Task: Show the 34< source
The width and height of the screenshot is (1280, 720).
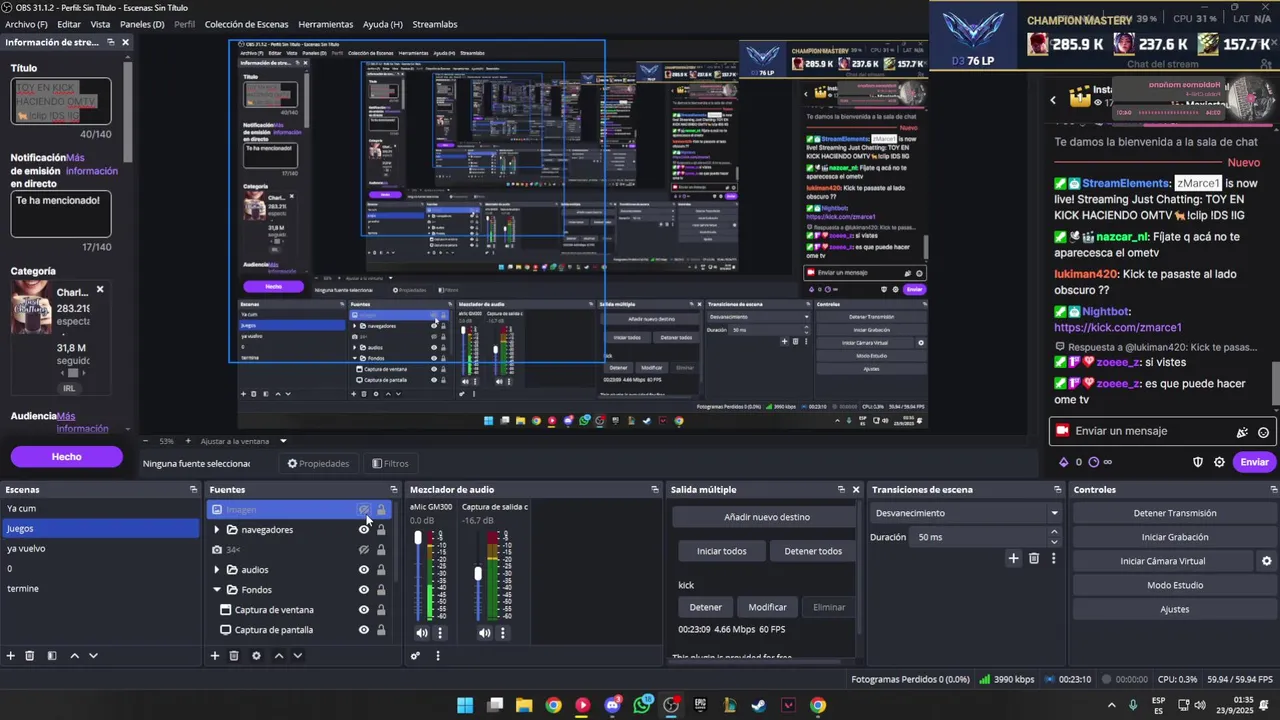Action: tap(364, 550)
